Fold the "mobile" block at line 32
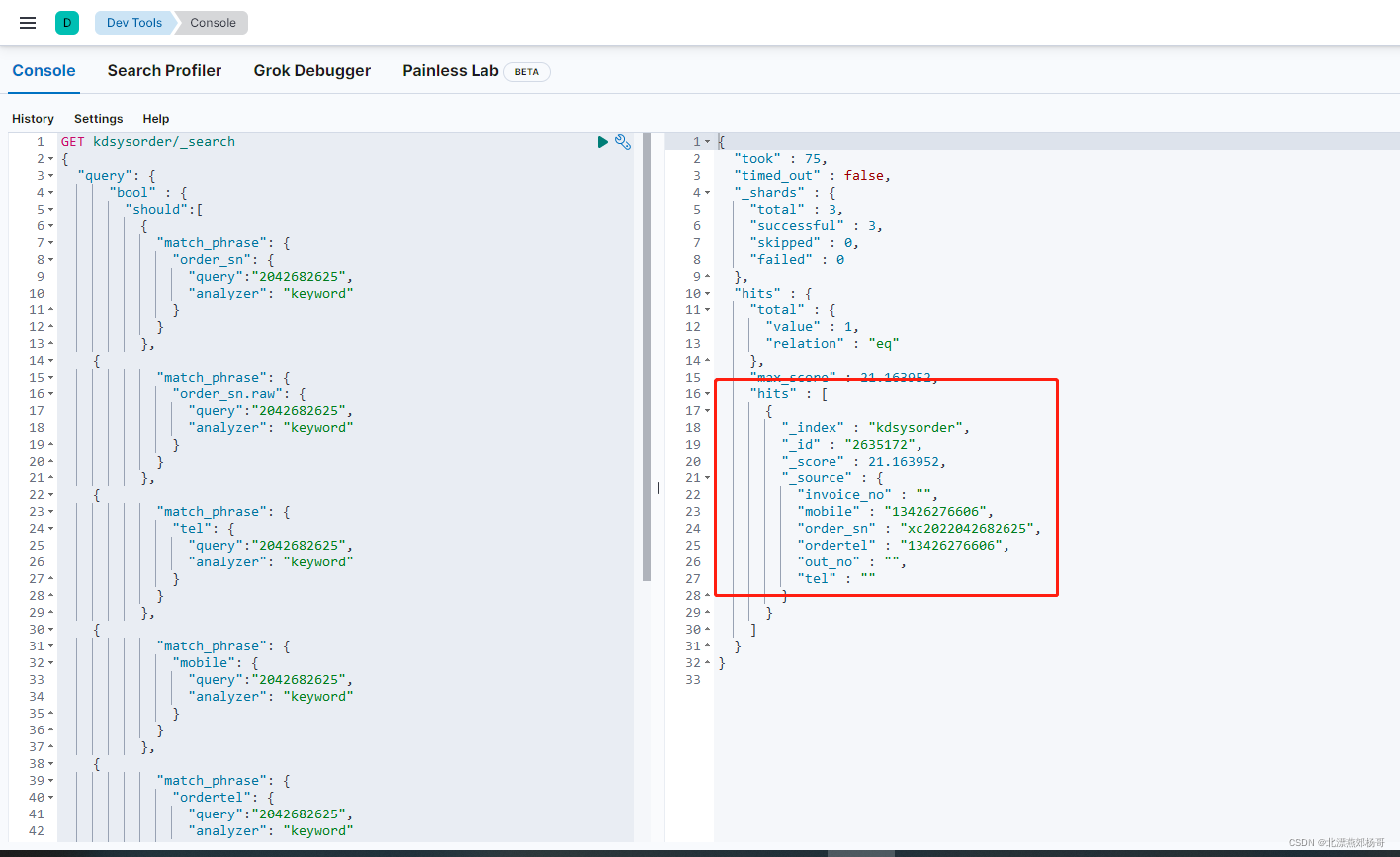The width and height of the screenshot is (1400, 857). pyautogui.click(x=49, y=663)
